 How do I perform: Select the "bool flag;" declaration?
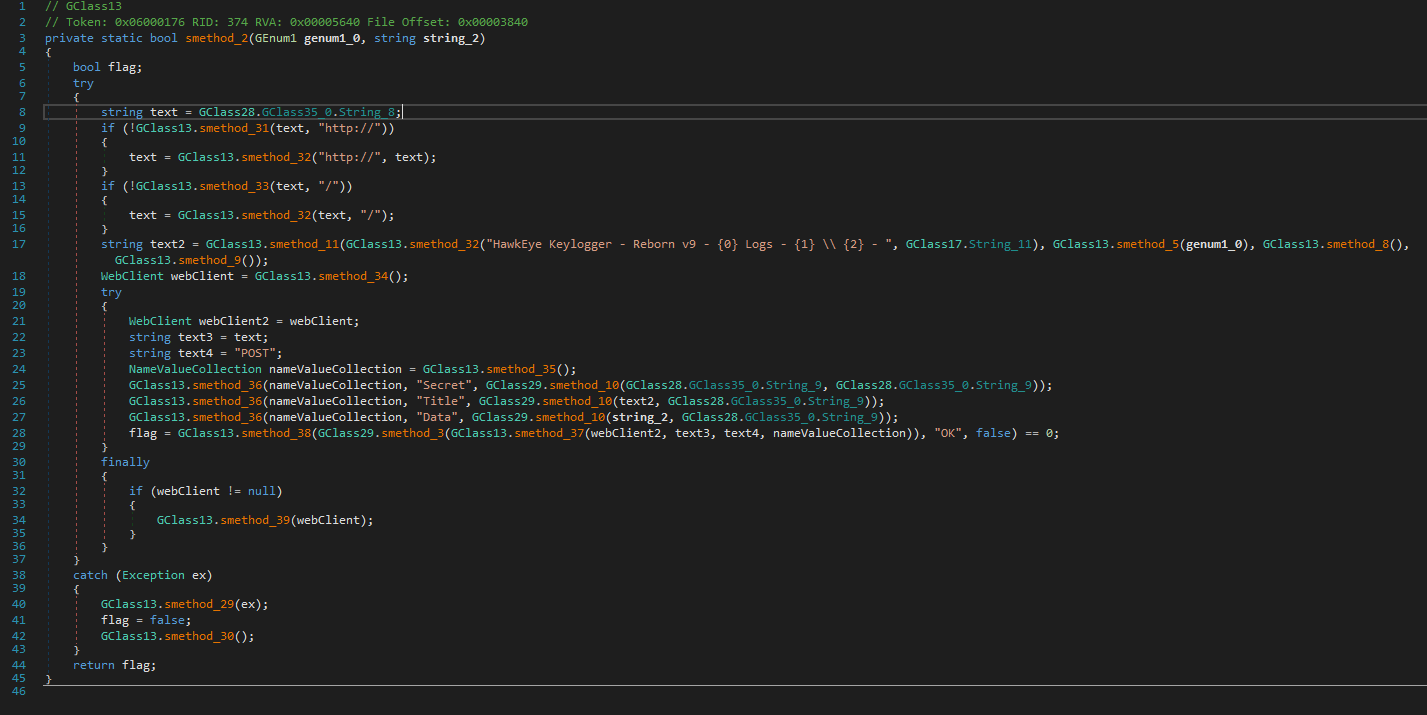(x=108, y=68)
